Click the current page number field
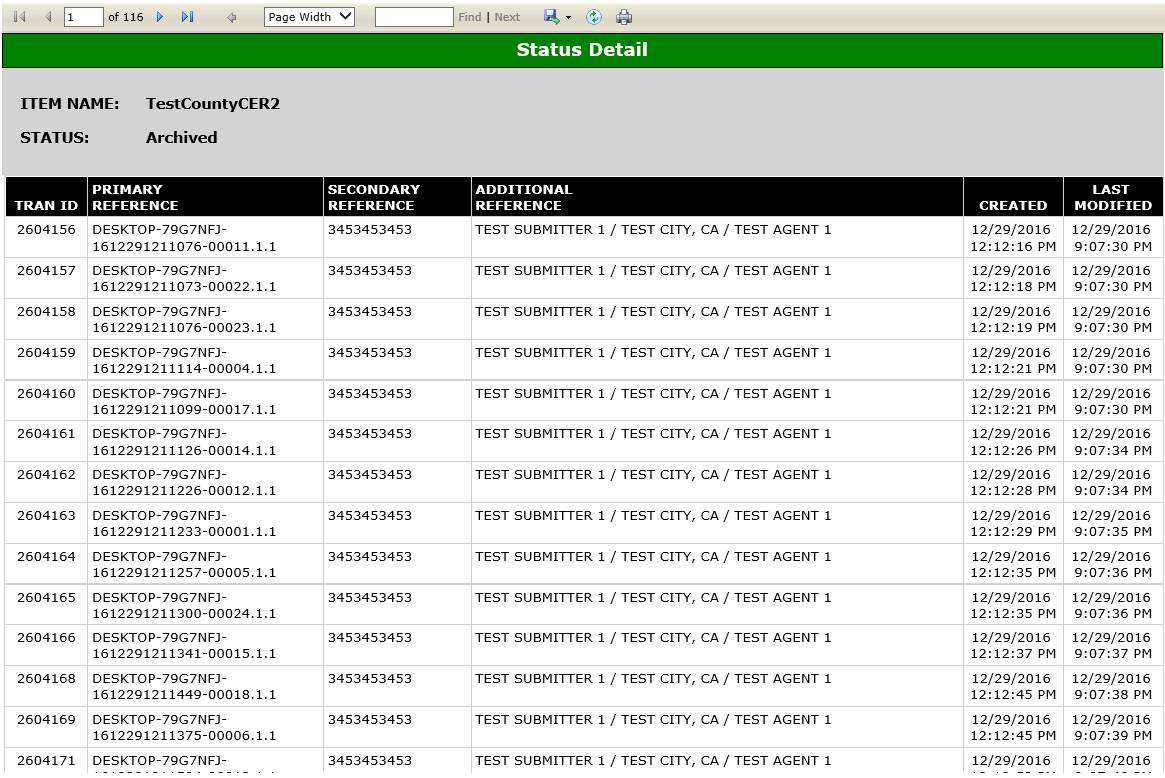The width and height of the screenshot is (1165, 778). tap(83, 17)
